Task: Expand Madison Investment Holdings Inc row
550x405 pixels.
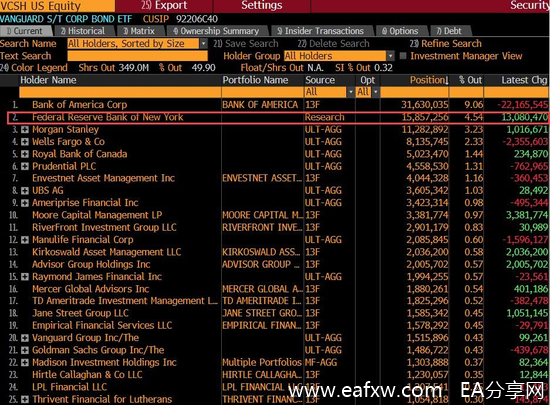Action: pyautogui.click(x=25, y=363)
